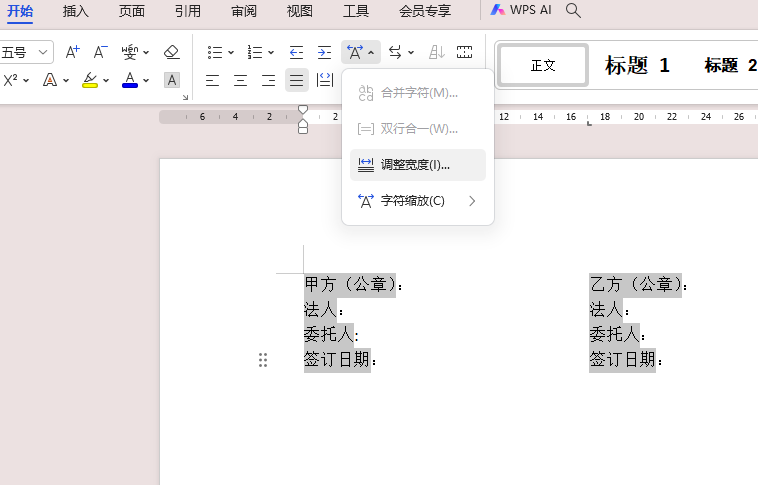Viewport: 758px width, 485px height.
Task: Select 调整宽度(I) menu item
Action: coord(418,165)
